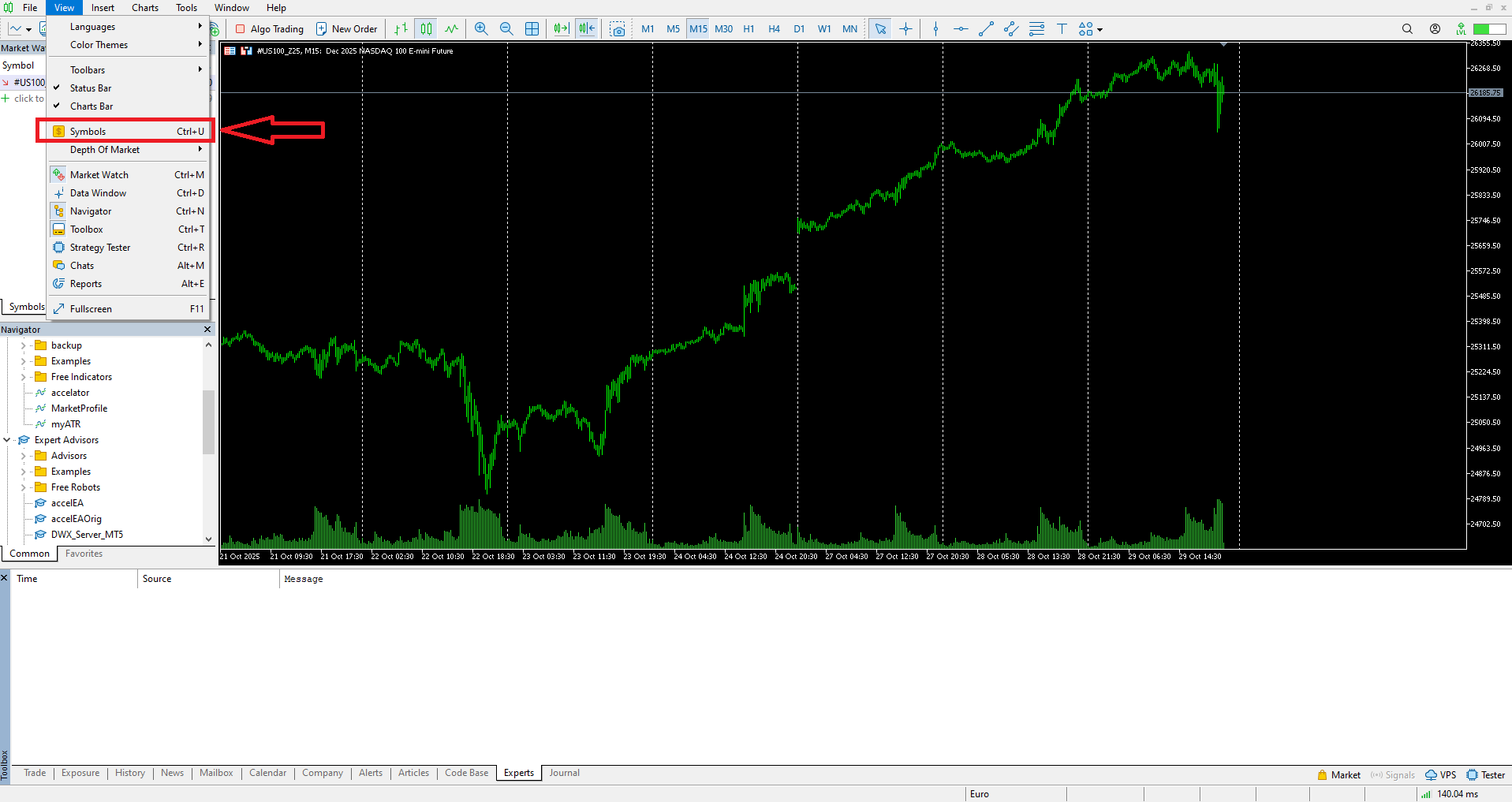The image size is (1512, 802).
Task: Click Symbols in the View menu
Action: pos(88,132)
